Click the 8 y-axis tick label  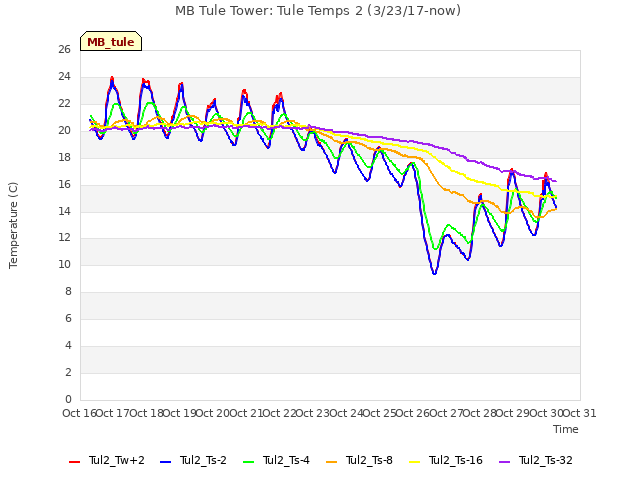[x=68, y=292]
